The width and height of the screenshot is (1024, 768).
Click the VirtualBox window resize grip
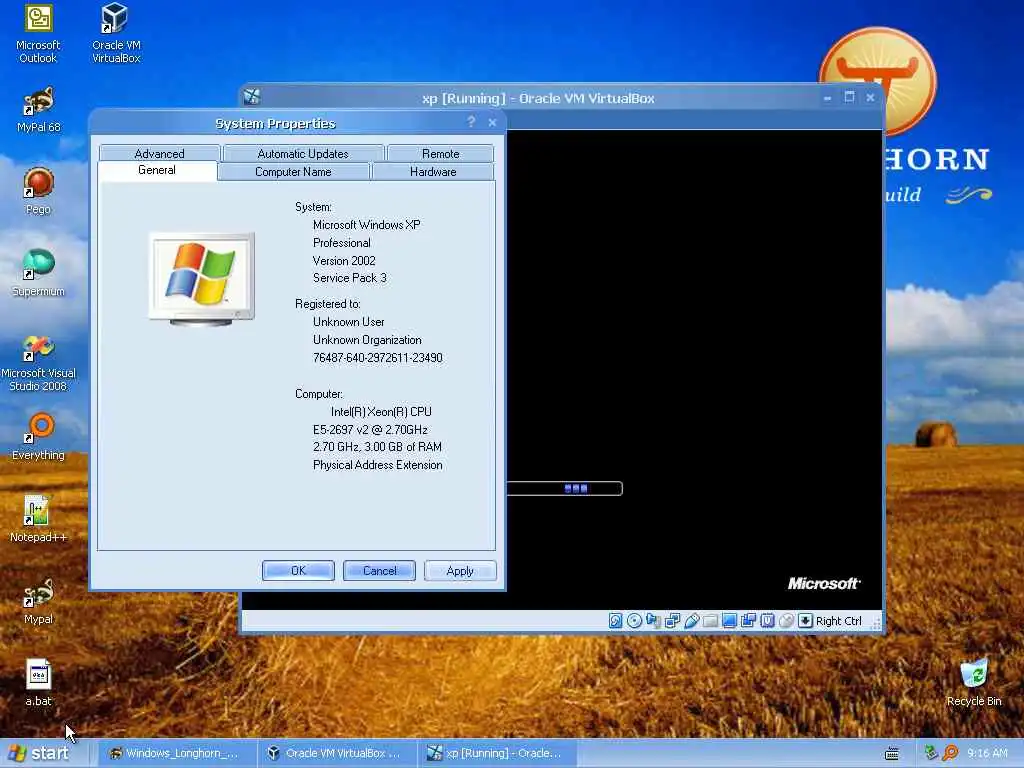[876, 624]
